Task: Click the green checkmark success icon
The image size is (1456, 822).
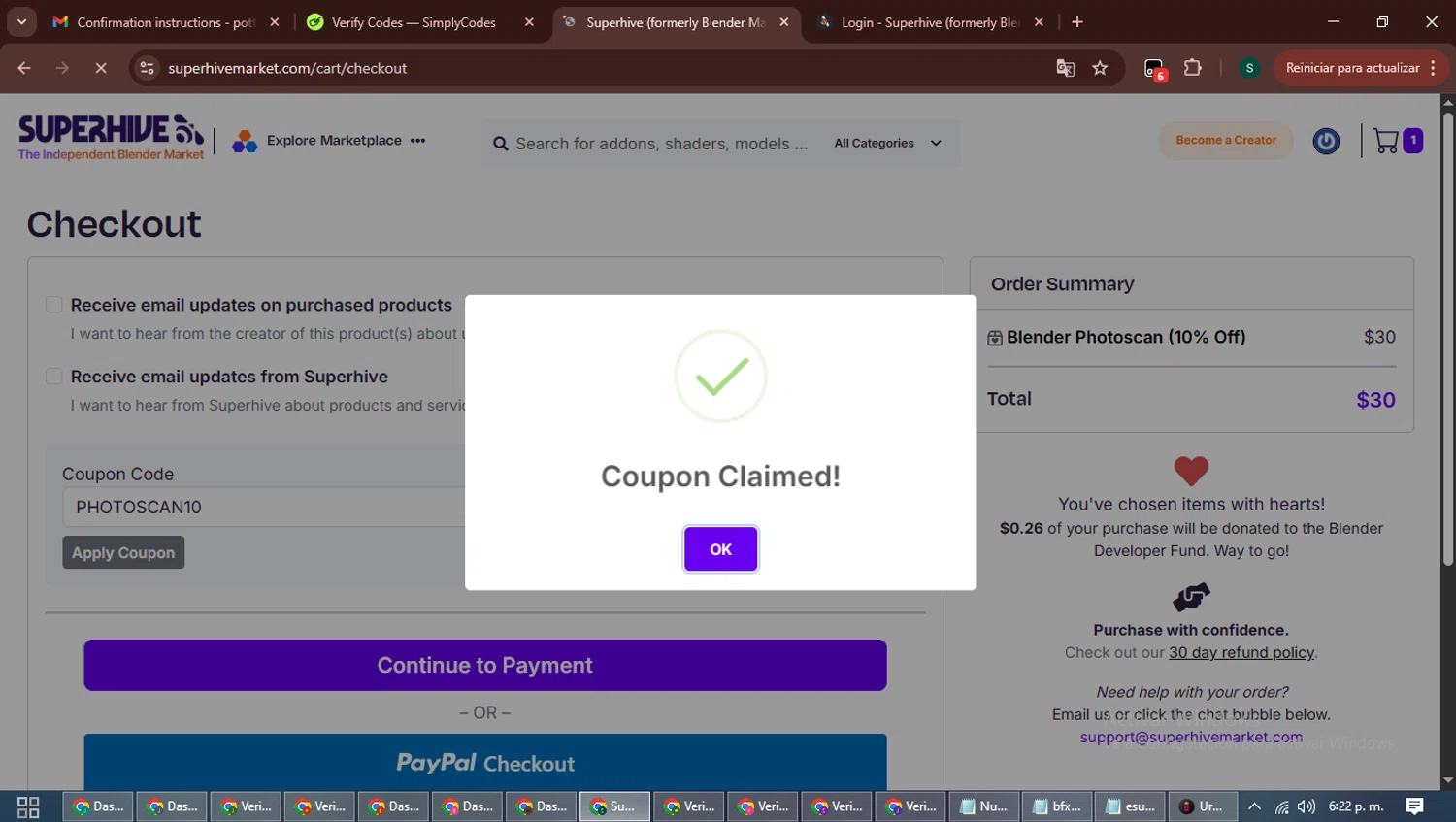Action: (x=721, y=377)
